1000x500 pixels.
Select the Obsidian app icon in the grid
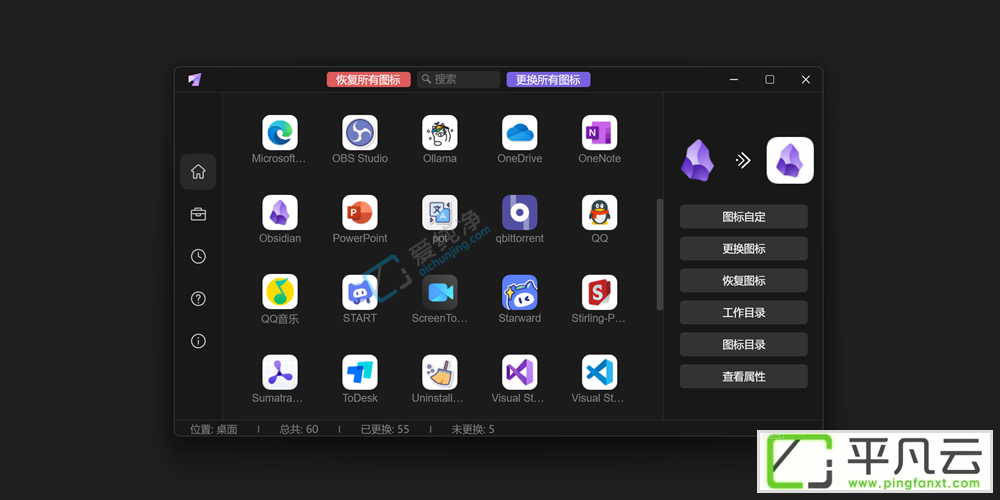[x=280, y=212]
